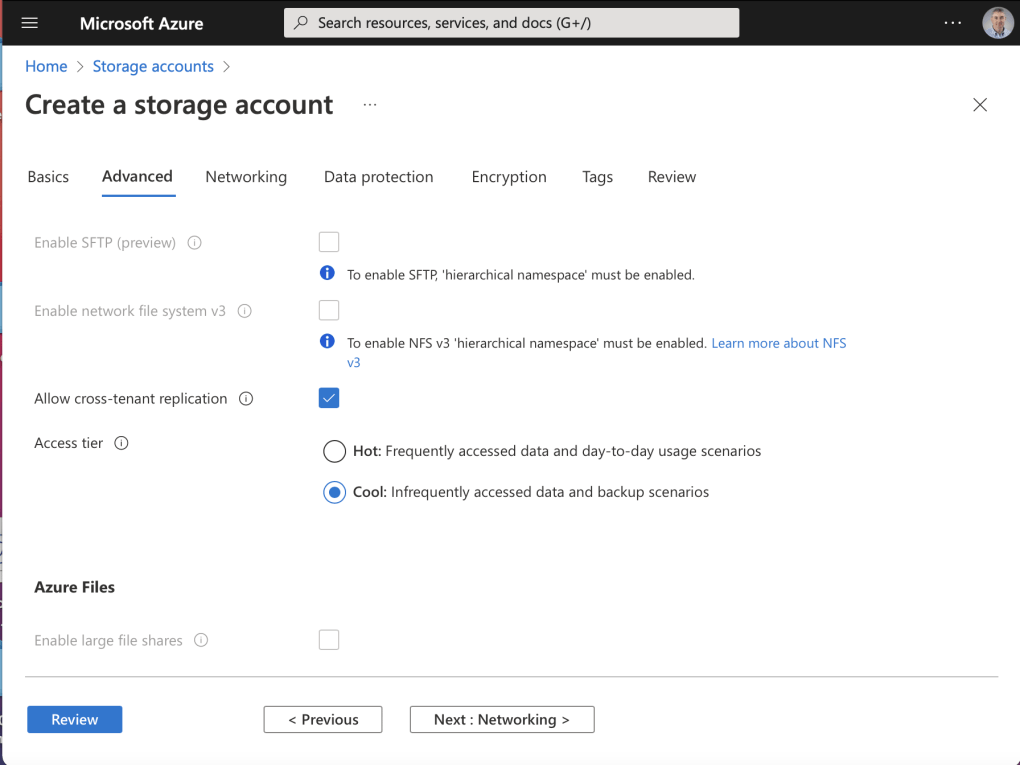Click info icon beside Enable SFTP
Image resolution: width=1020 pixels, height=765 pixels.
pyautogui.click(x=195, y=243)
